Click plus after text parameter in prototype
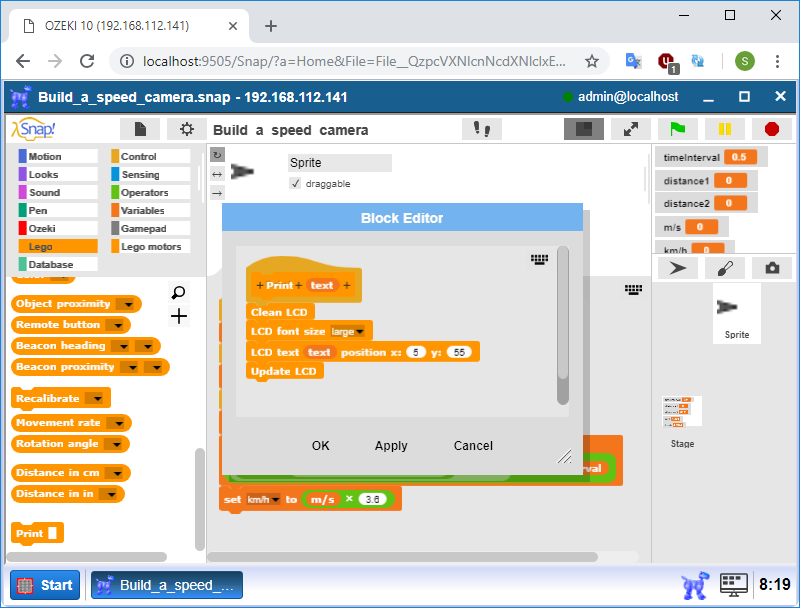 347,285
